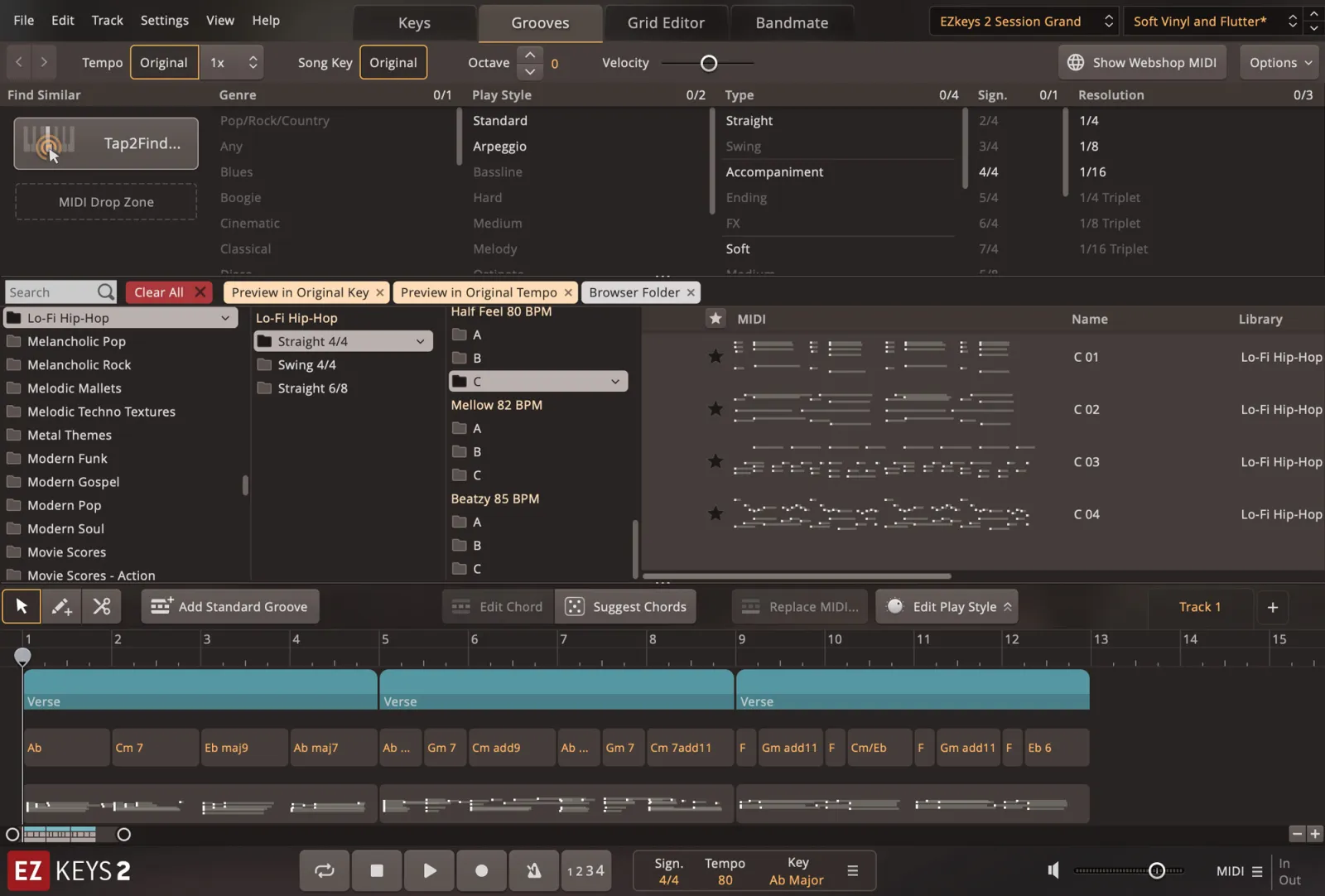Open the Soft Vinyl and Flutter preset dropdown
This screenshot has width=1325, height=896.
click(1214, 22)
